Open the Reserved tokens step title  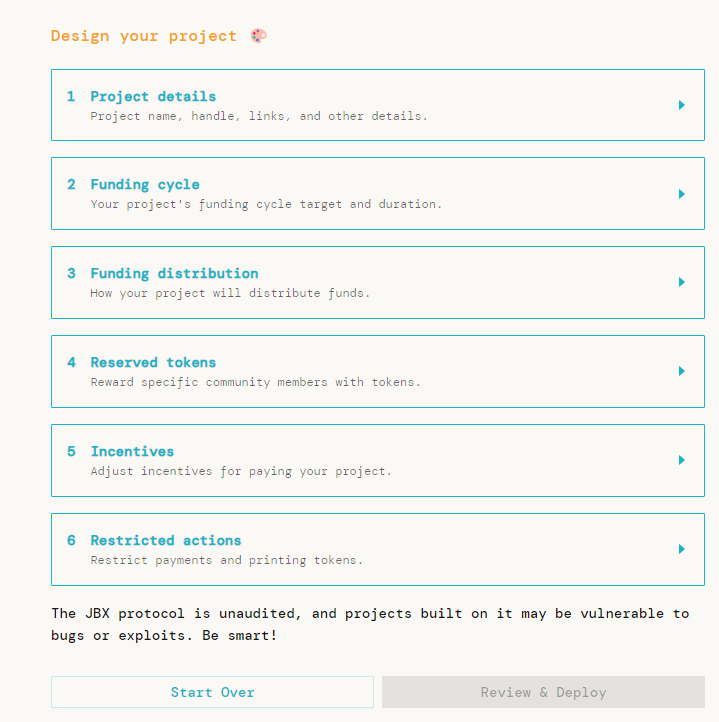click(153, 362)
